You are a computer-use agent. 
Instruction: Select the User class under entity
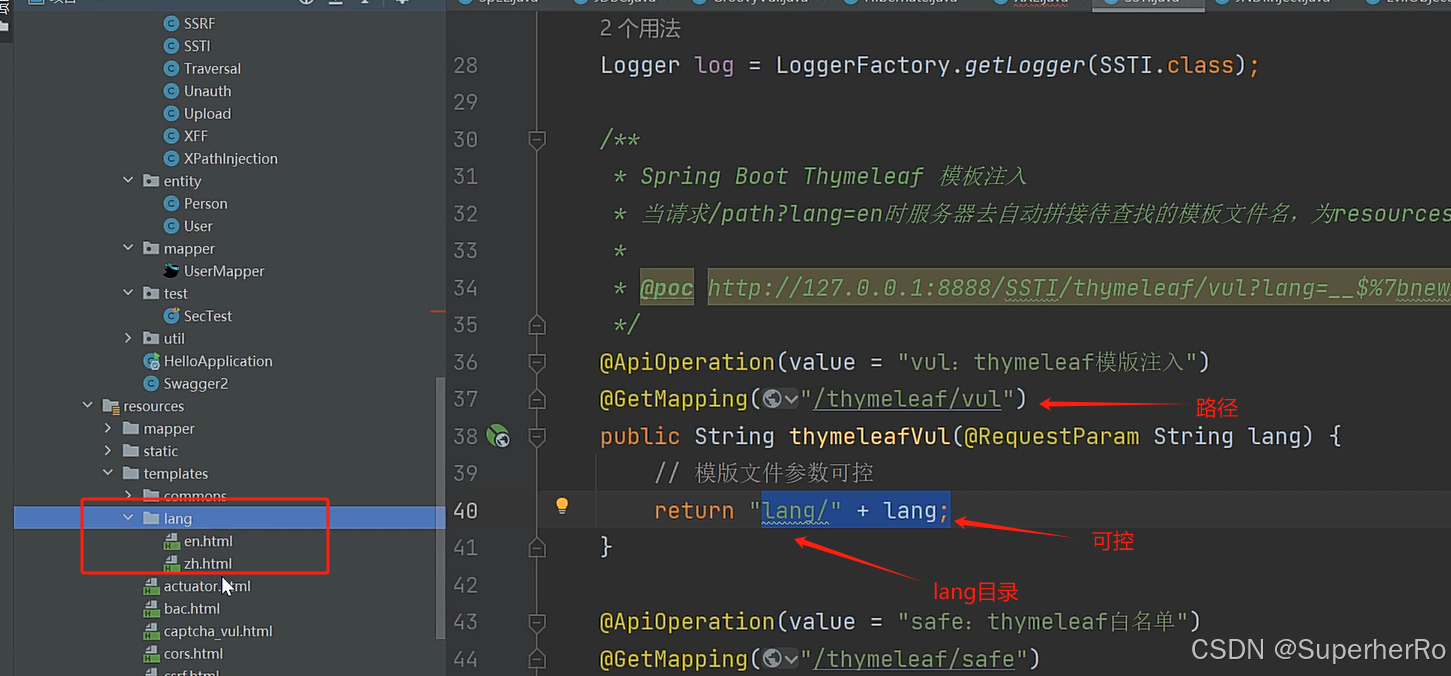[x=198, y=226]
